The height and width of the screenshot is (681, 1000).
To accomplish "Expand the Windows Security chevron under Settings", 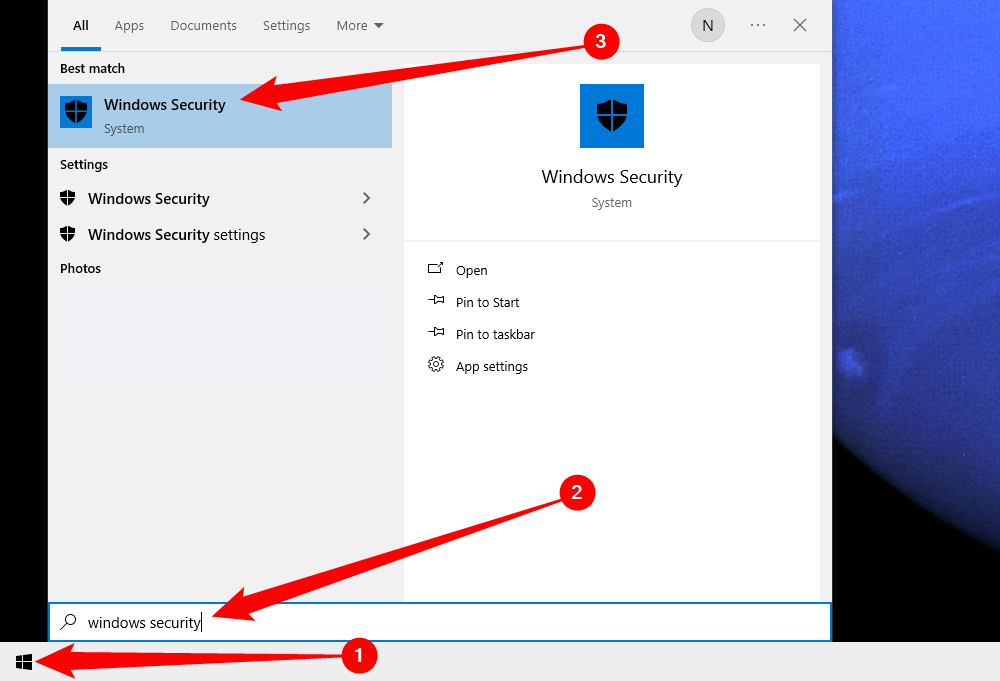I will click(367, 198).
